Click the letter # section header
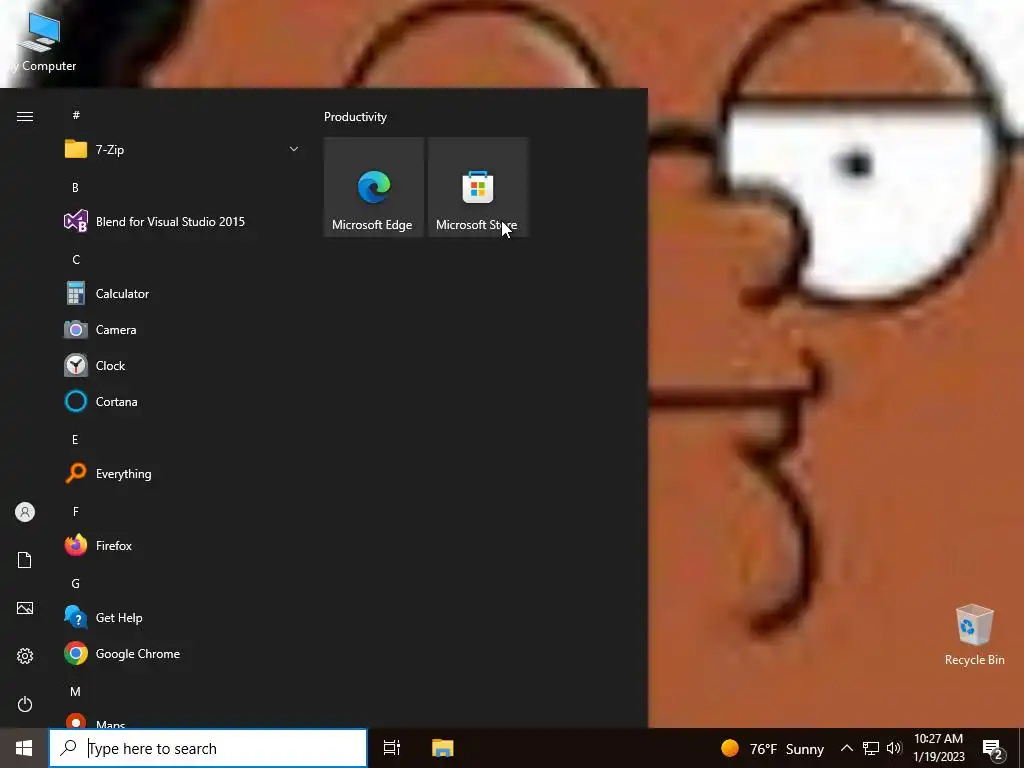This screenshot has width=1024, height=768. point(76,115)
